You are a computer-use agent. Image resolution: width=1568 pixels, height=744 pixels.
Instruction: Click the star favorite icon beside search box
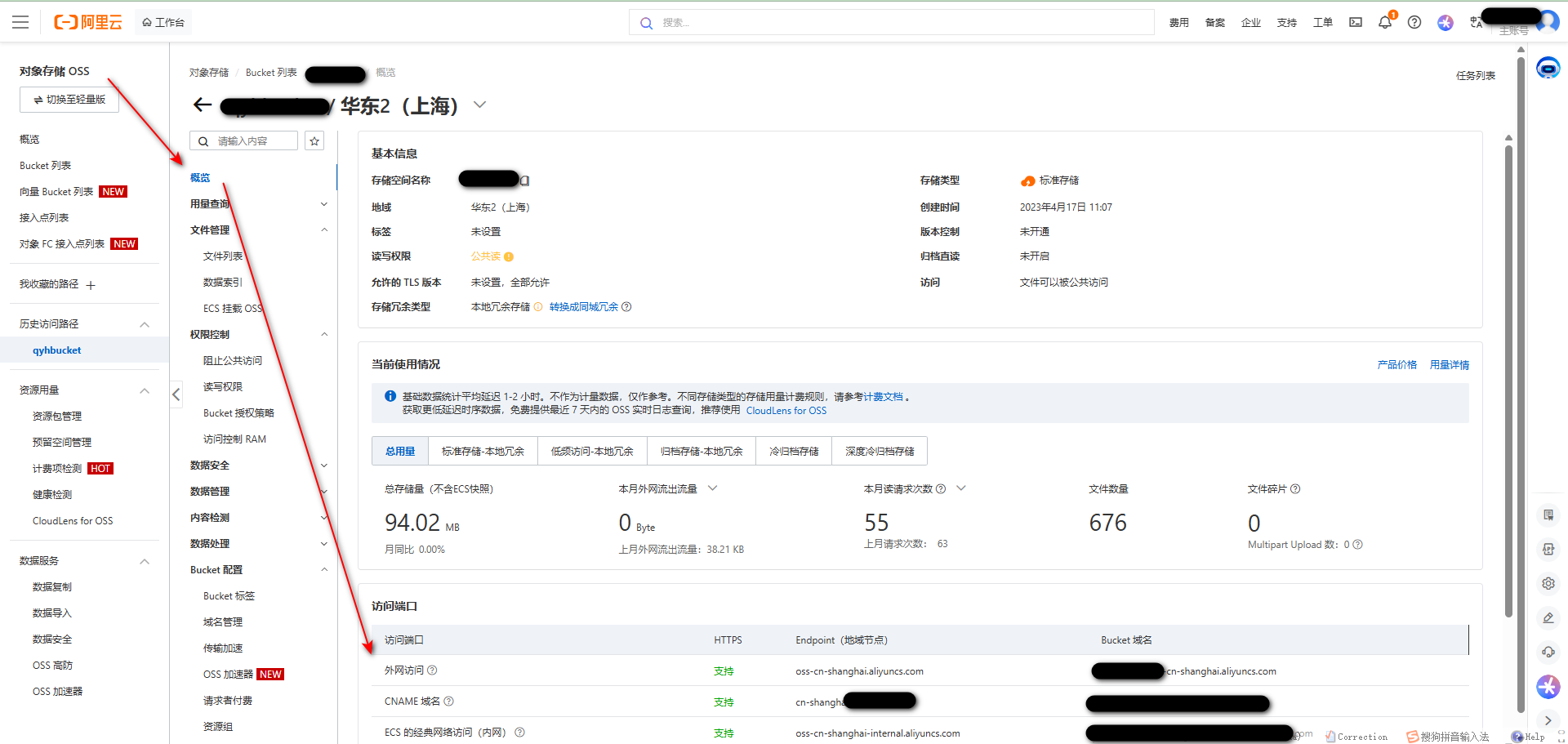point(314,140)
